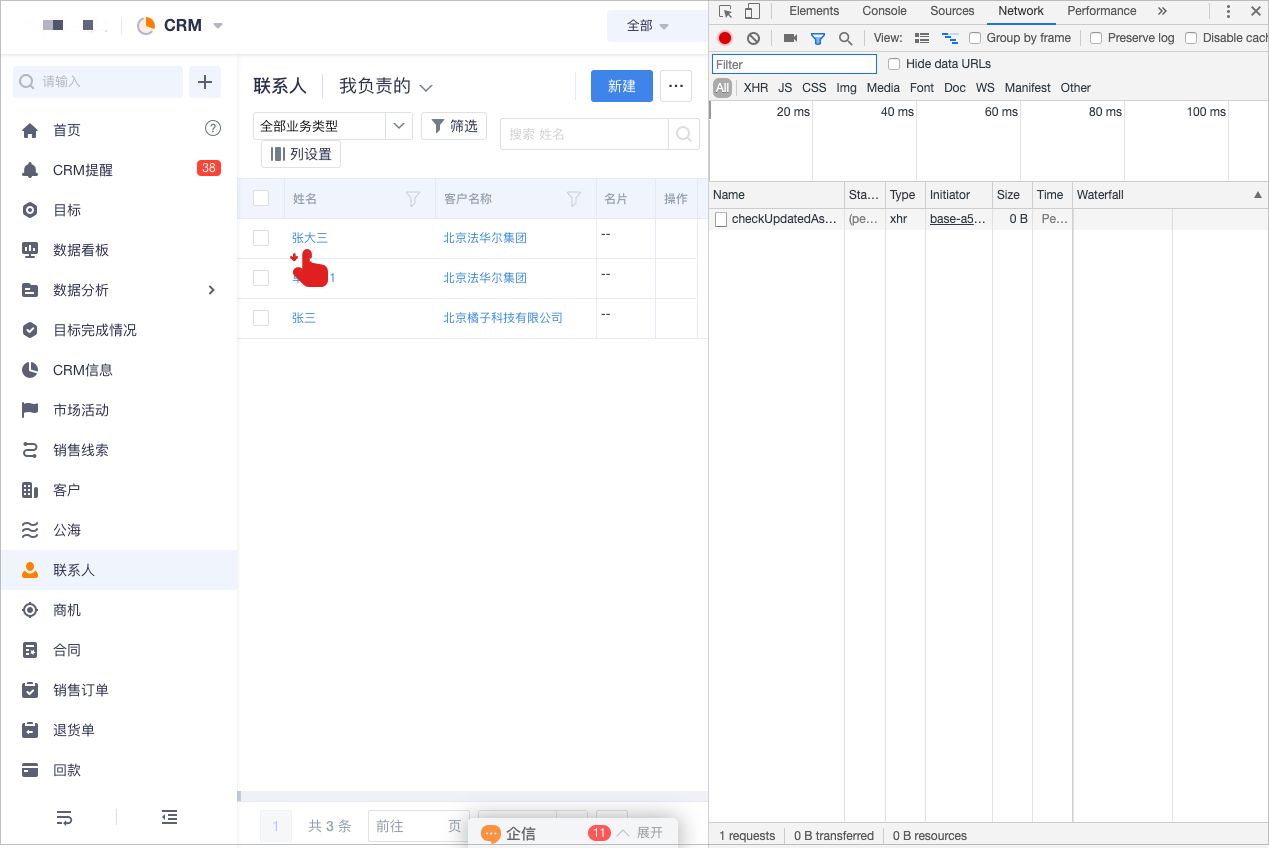The width and height of the screenshot is (1269, 848).
Task: Select the checkbox for contact 张三
Action: pos(261,318)
